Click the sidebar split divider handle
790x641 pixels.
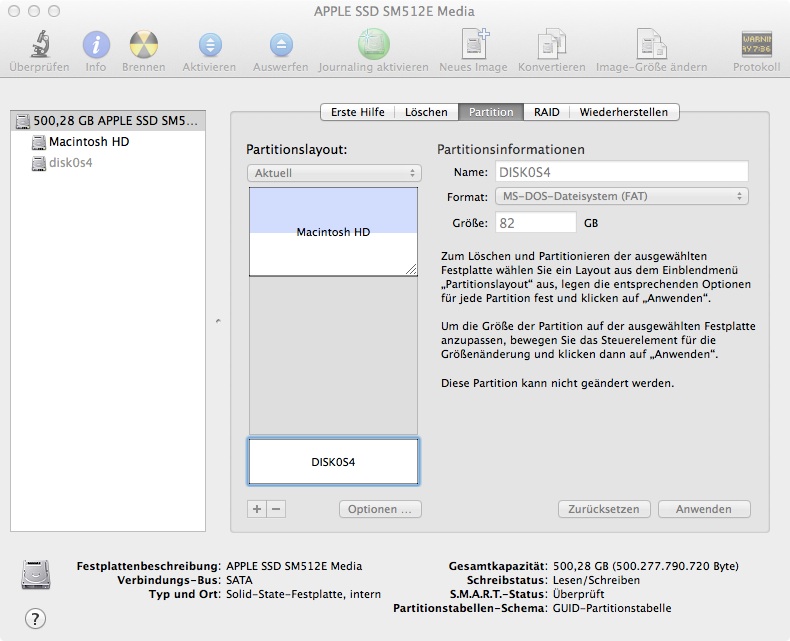coord(218,321)
